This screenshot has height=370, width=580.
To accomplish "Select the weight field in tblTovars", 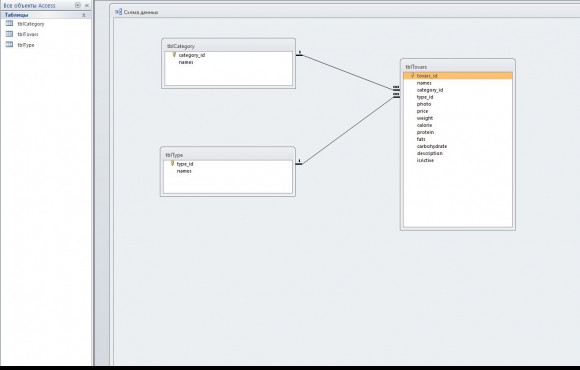I will click(x=425, y=118).
